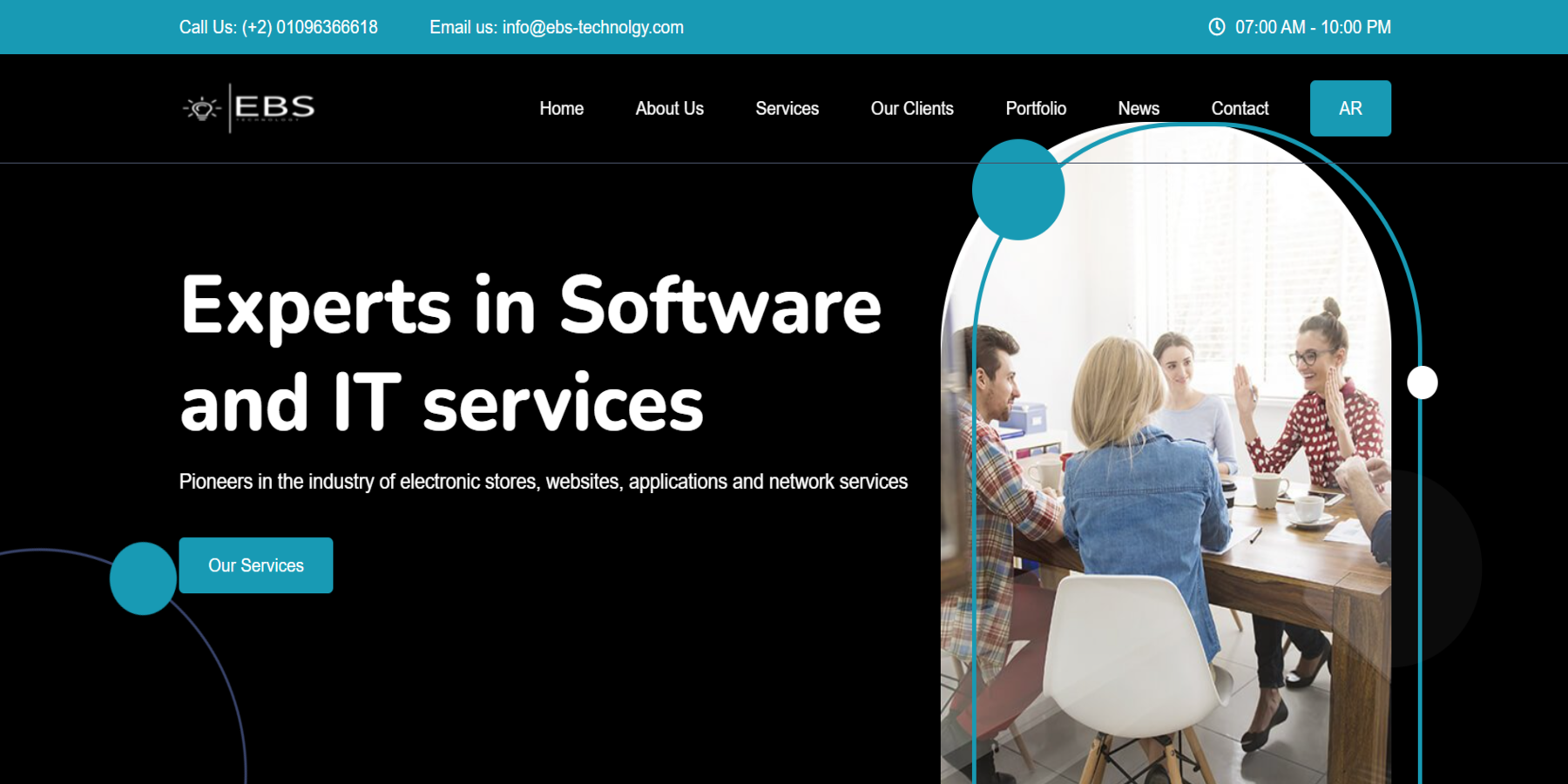Click the teal circle left of Our Services
1568x784 pixels.
pos(143,578)
